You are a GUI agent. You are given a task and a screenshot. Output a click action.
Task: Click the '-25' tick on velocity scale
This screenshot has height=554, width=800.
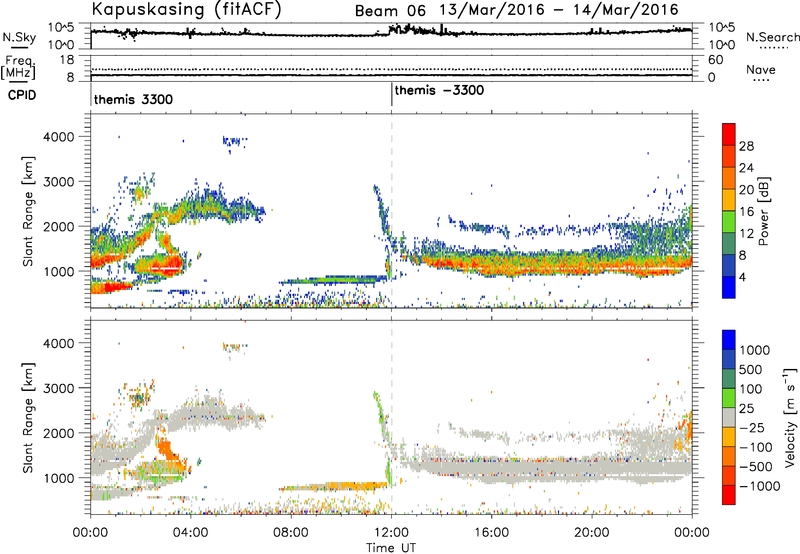click(x=753, y=427)
